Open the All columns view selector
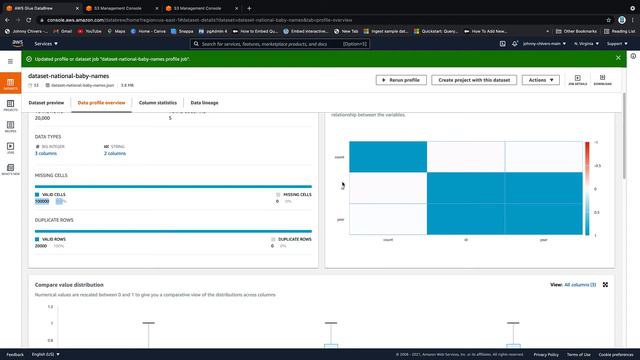Image resolution: width=640 pixels, height=360 pixels. pos(580,284)
